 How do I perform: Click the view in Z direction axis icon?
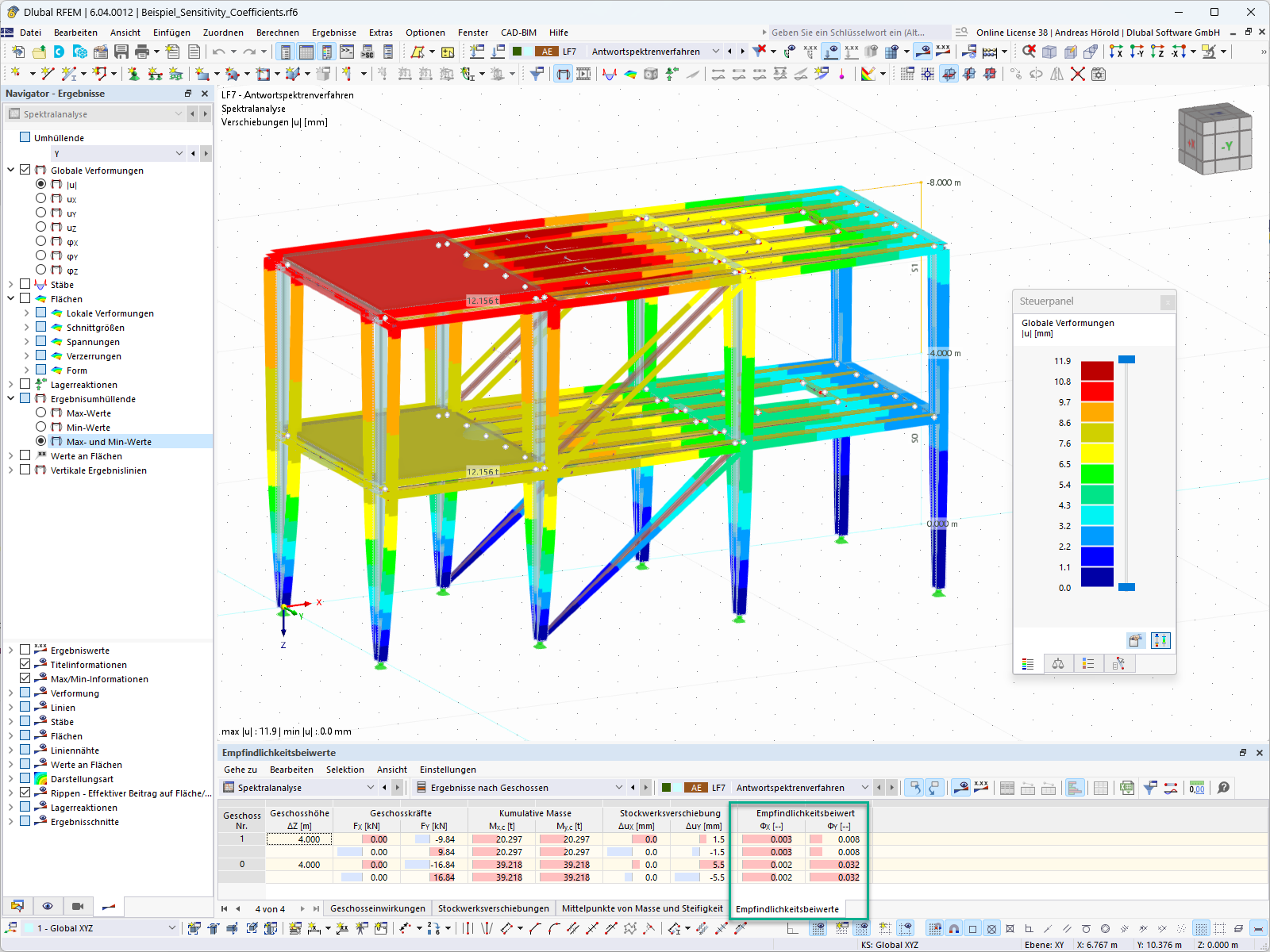point(1157,52)
